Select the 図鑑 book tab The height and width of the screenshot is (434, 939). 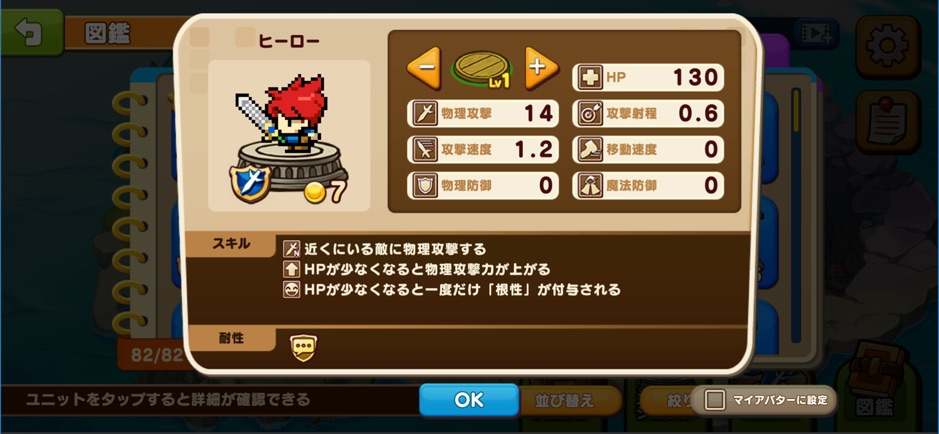[x=874, y=382]
